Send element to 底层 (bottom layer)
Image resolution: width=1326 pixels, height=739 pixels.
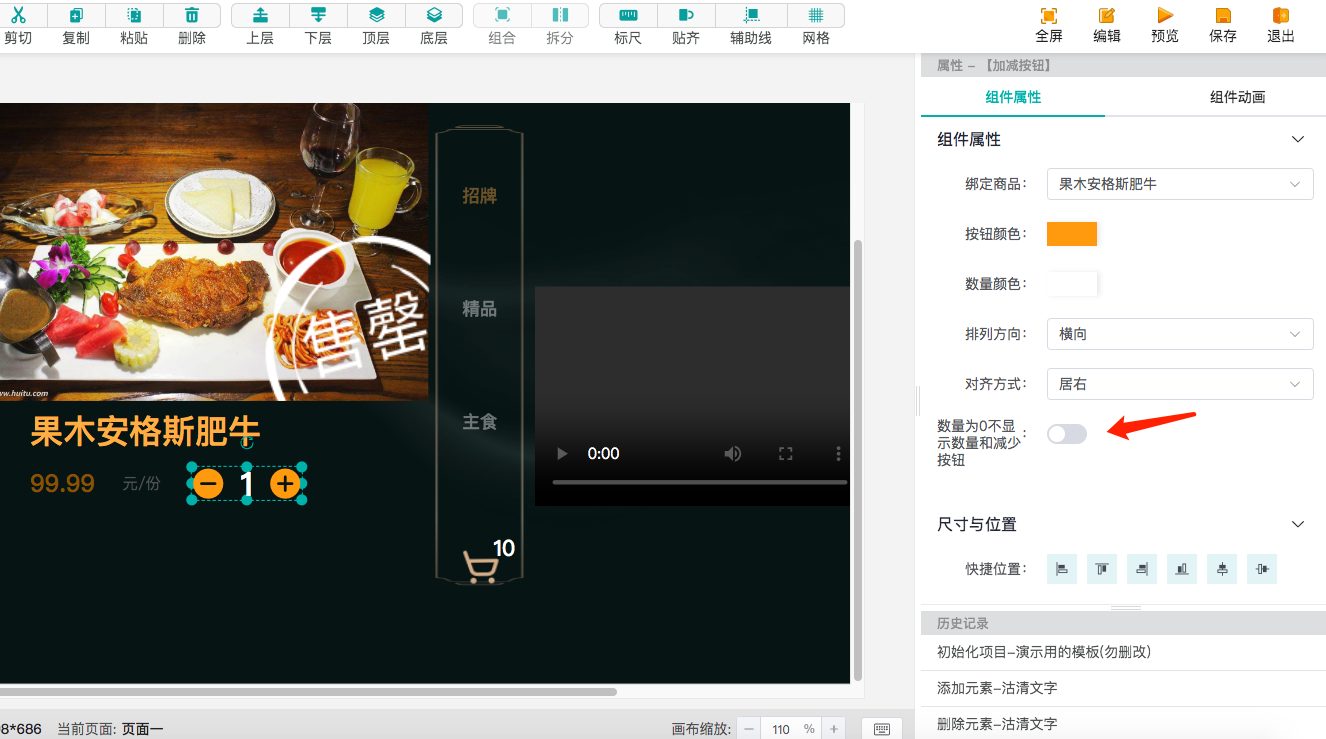pos(434,26)
